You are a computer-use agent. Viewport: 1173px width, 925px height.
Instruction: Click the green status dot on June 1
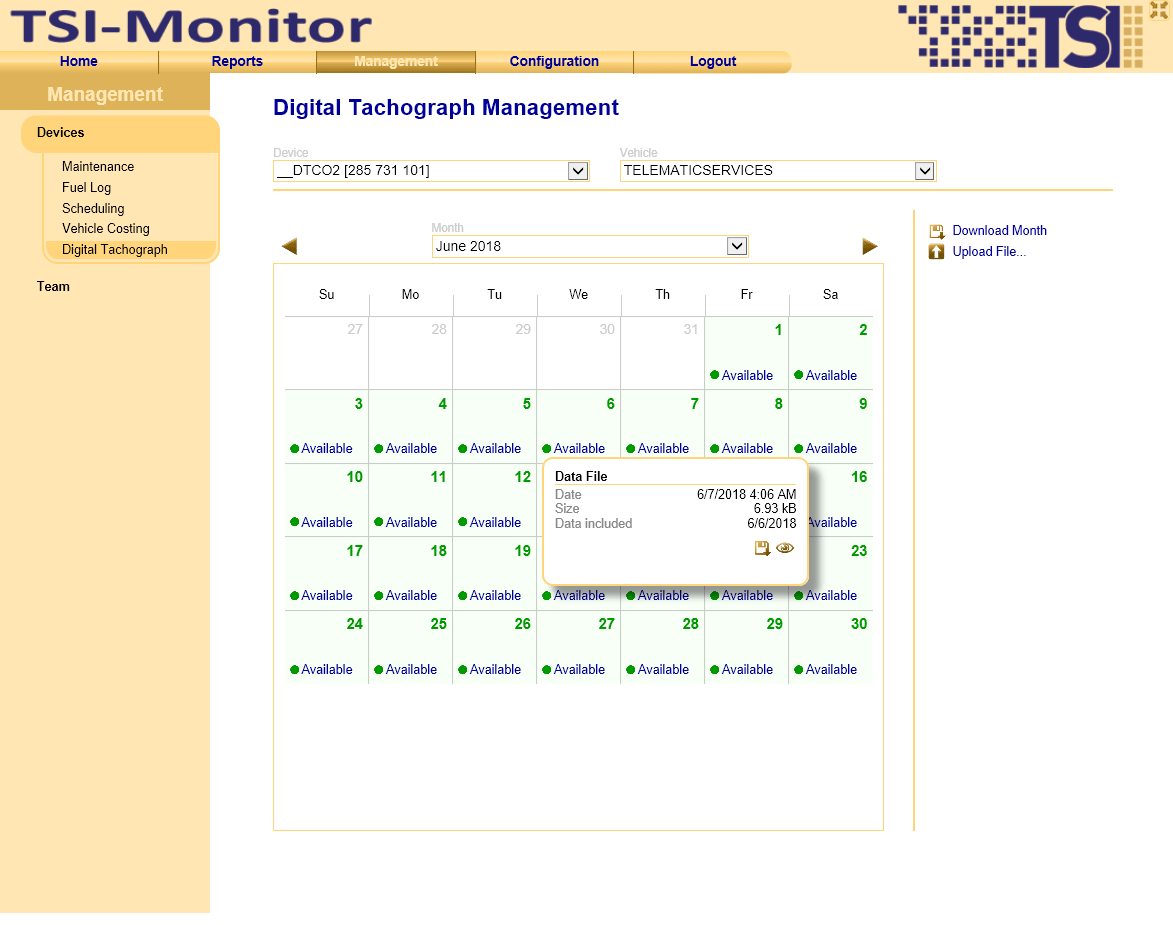point(714,375)
